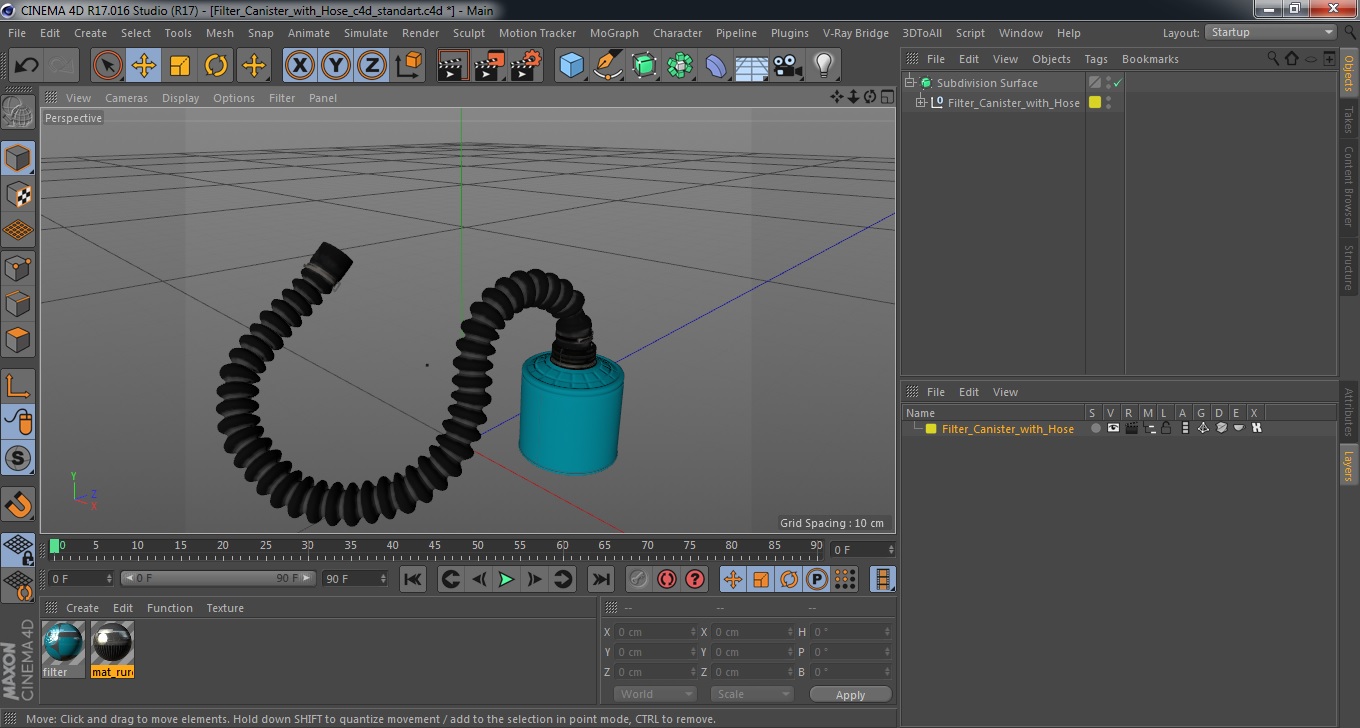Open the World coordinate dropdown
The image size is (1360, 728).
tap(656, 694)
